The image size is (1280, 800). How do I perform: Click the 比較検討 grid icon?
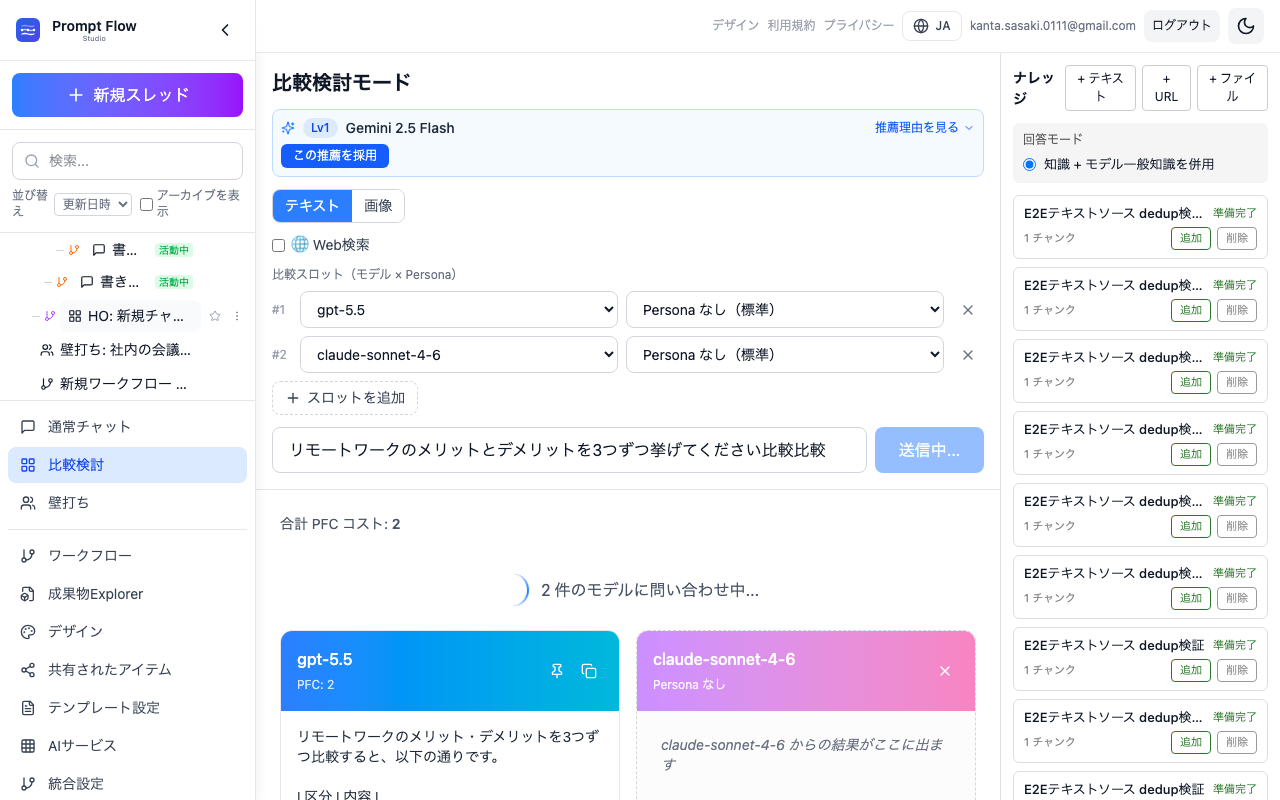click(28, 465)
